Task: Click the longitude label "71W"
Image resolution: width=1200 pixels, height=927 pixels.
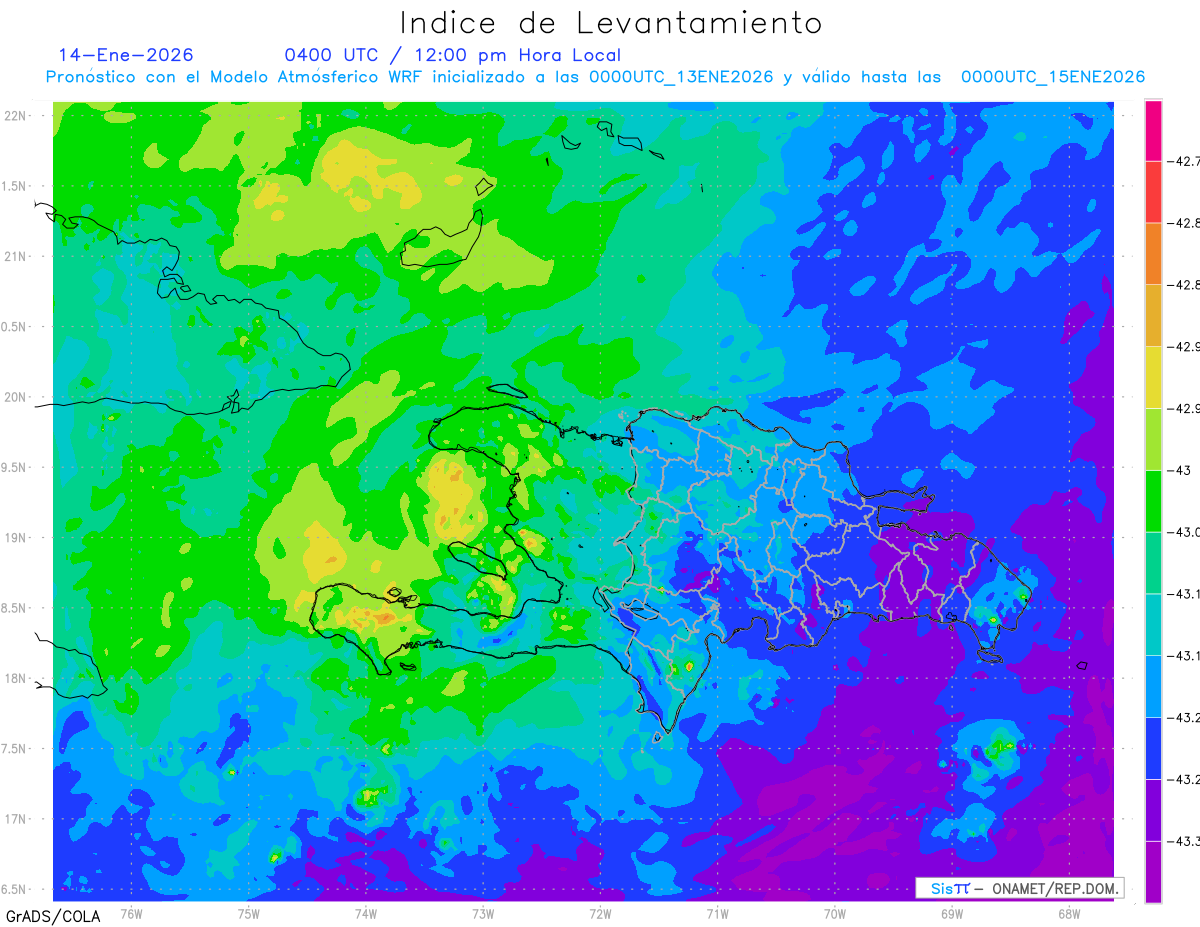Action: click(717, 914)
